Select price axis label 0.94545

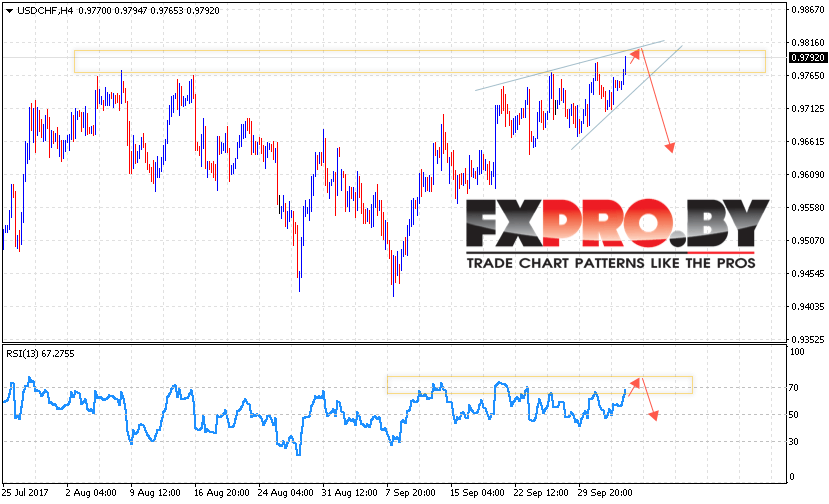click(x=808, y=273)
